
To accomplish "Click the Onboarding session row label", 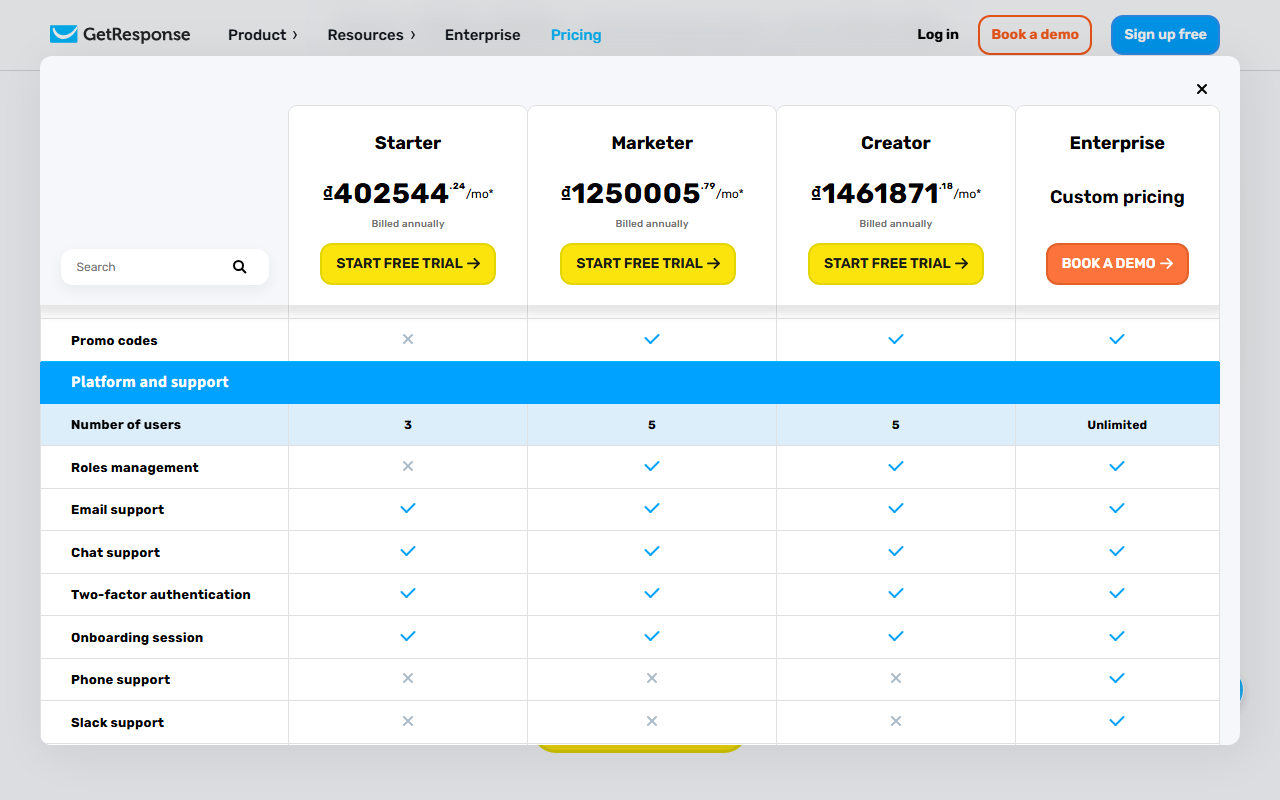I will (137, 637).
